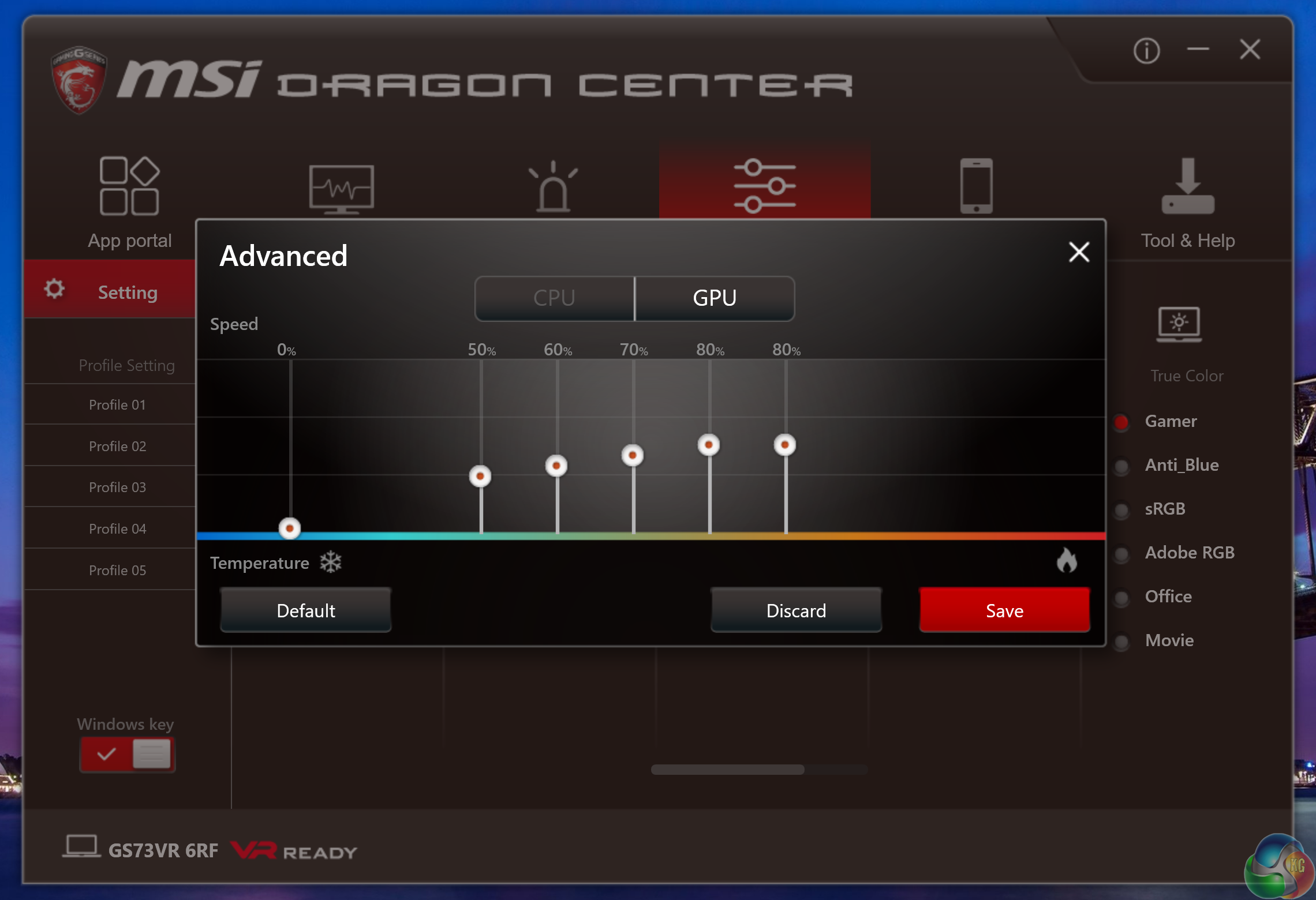The height and width of the screenshot is (900, 1316).
Task: Switch to the GPU tab
Action: pos(715,298)
